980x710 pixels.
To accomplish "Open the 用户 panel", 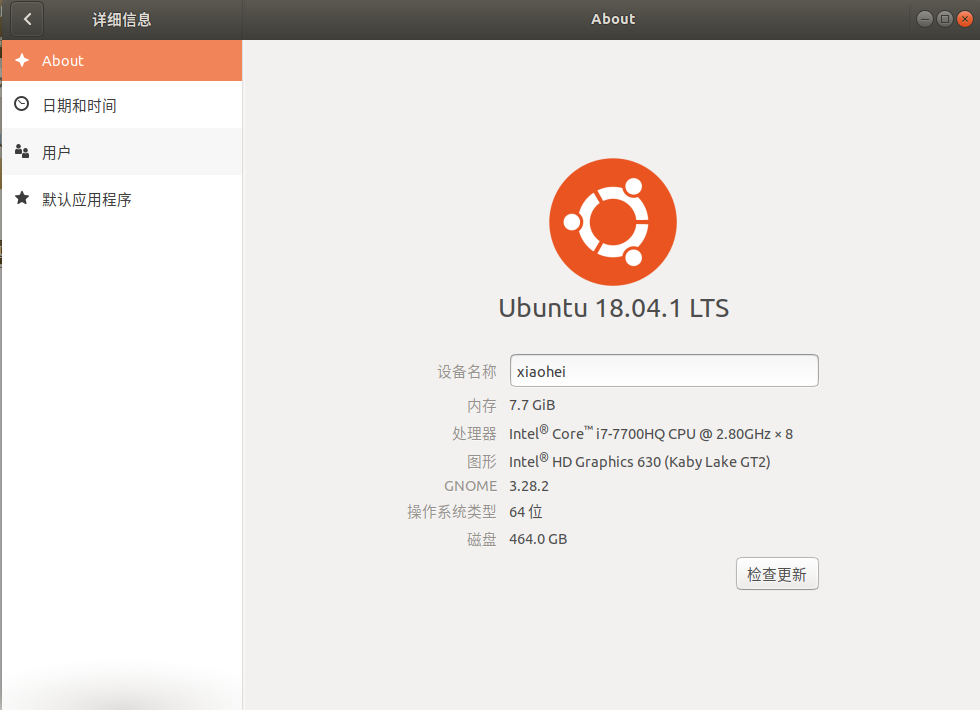I will pyautogui.click(x=122, y=152).
